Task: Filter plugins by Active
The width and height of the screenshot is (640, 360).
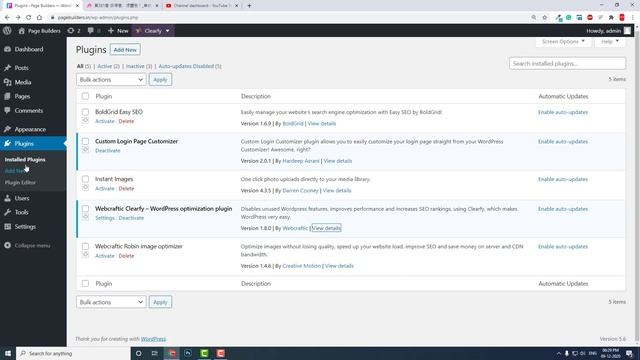Action: click(108, 66)
